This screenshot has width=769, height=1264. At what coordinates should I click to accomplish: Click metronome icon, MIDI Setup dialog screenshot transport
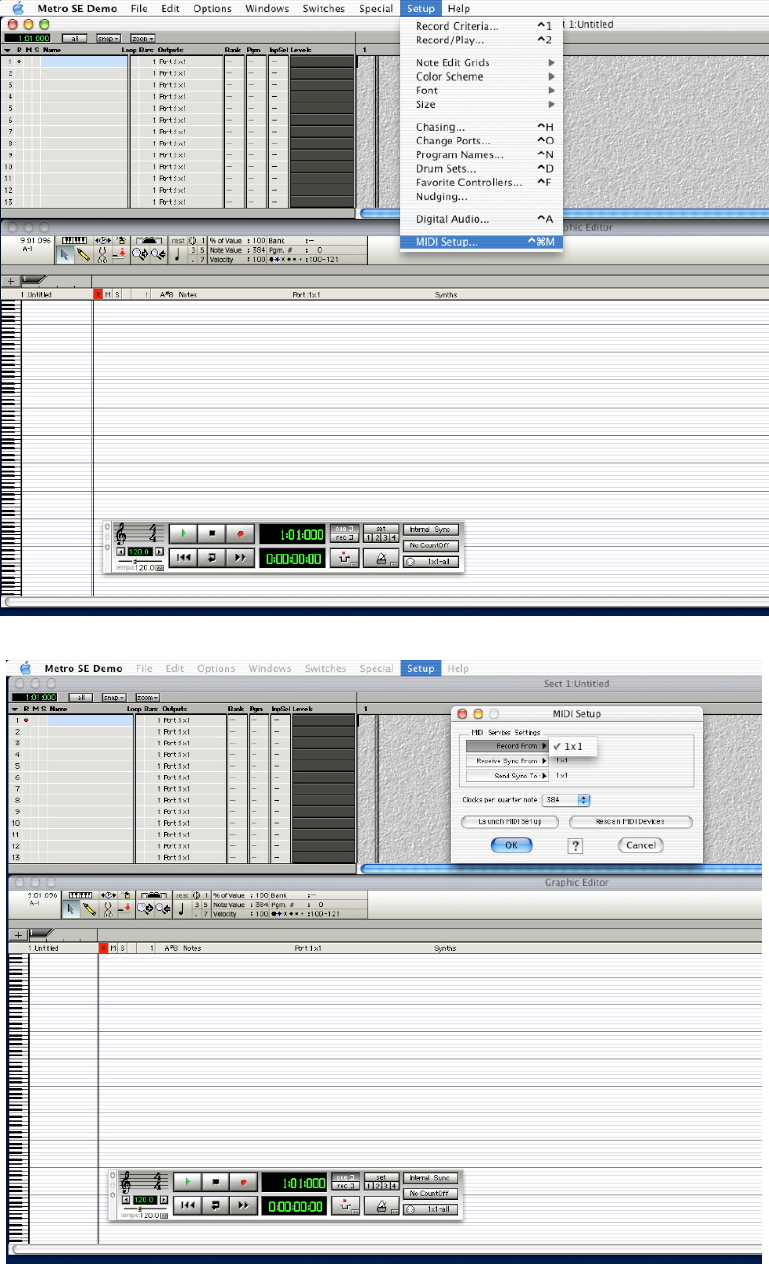(381, 1207)
